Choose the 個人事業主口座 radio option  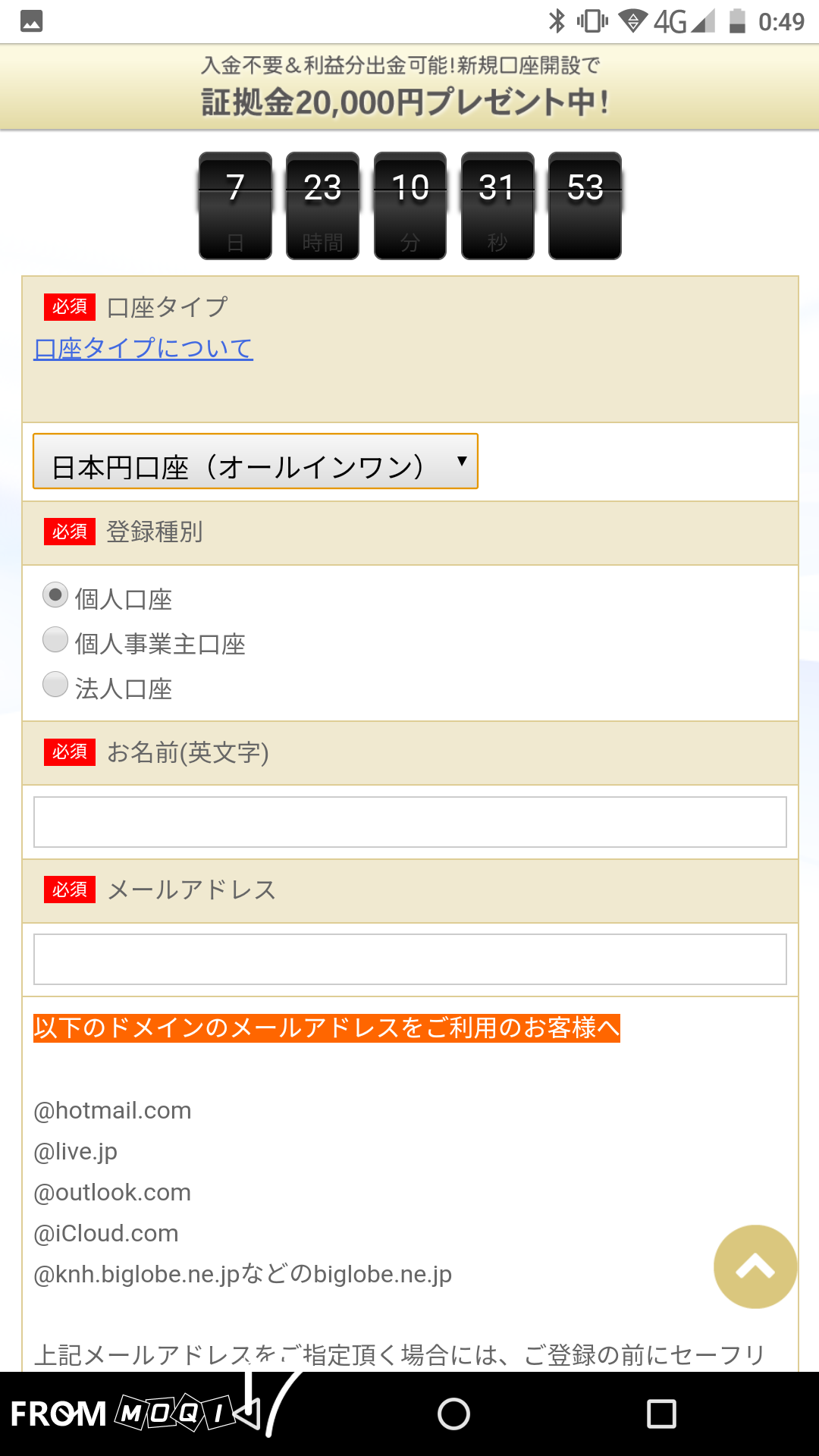coord(55,640)
